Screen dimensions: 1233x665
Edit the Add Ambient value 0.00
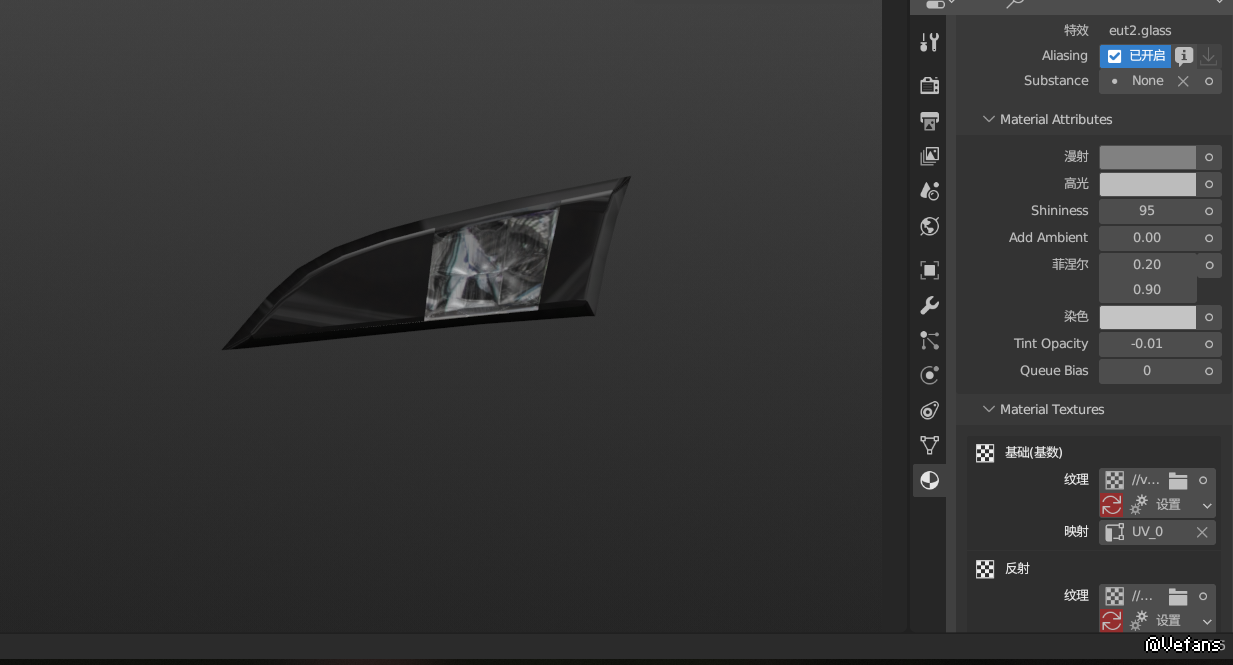click(1148, 238)
